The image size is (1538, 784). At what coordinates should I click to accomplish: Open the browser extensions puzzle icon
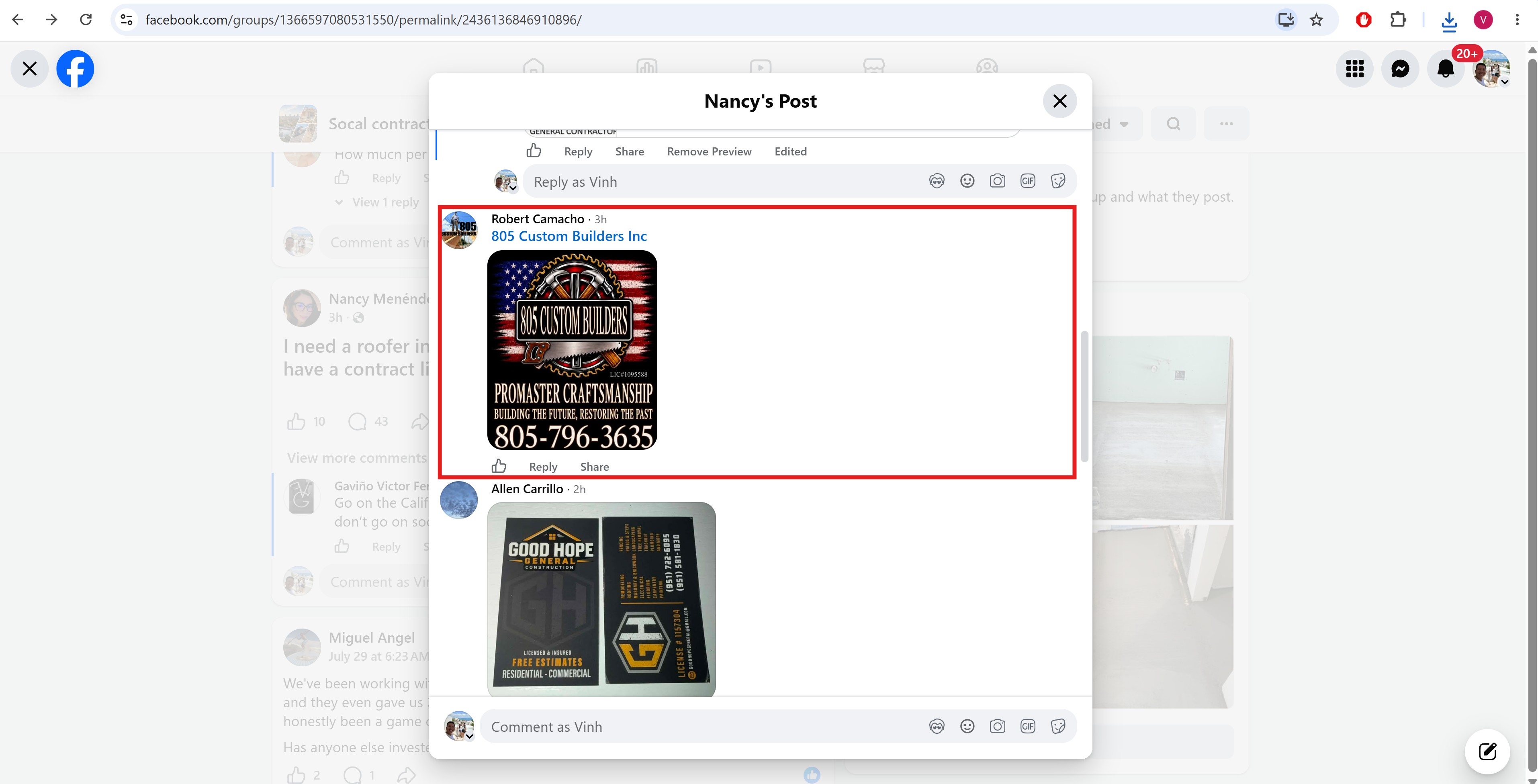pyautogui.click(x=1398, y=20)
